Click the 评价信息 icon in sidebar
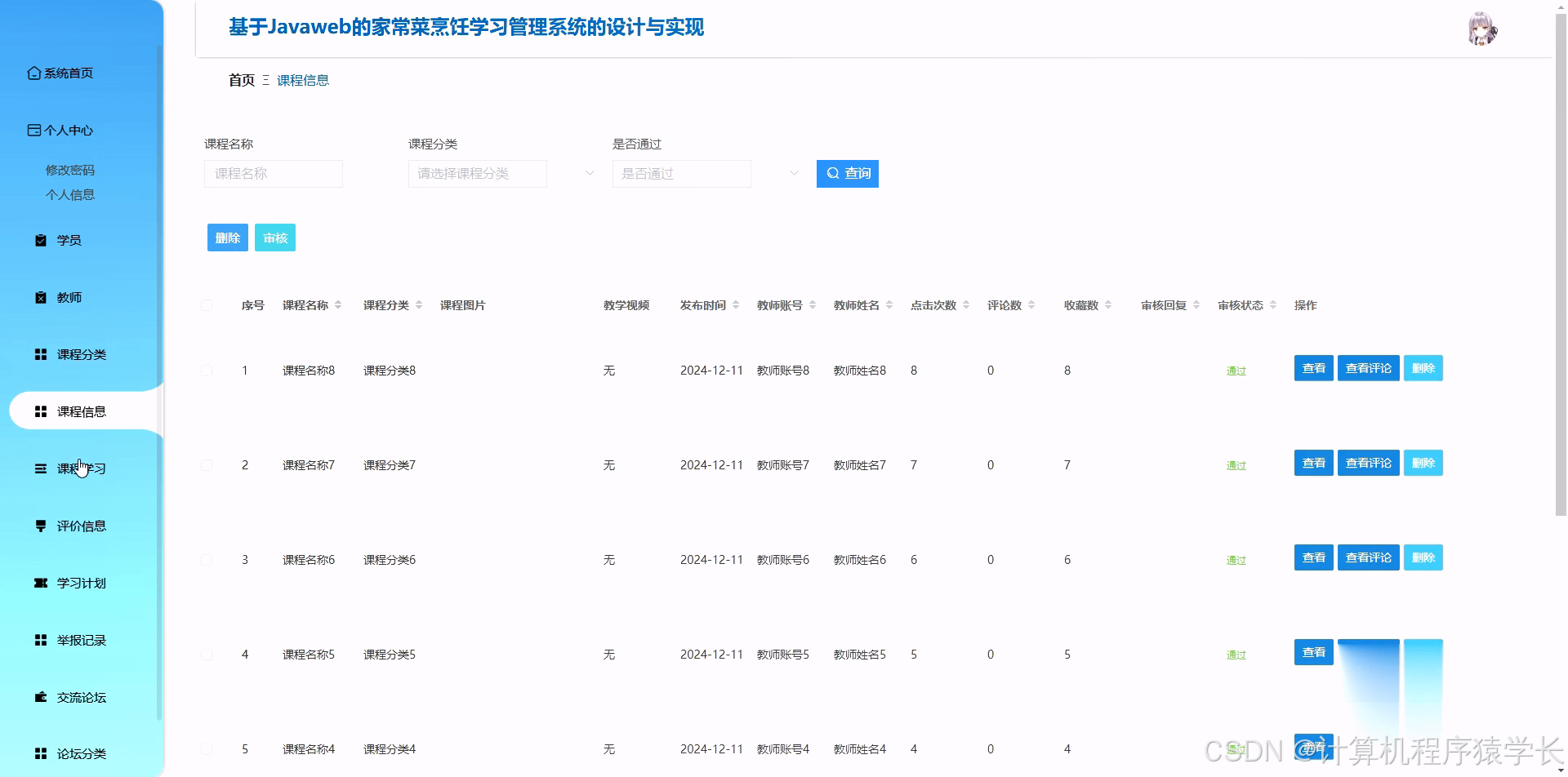1568x777 pixels. 39,526
